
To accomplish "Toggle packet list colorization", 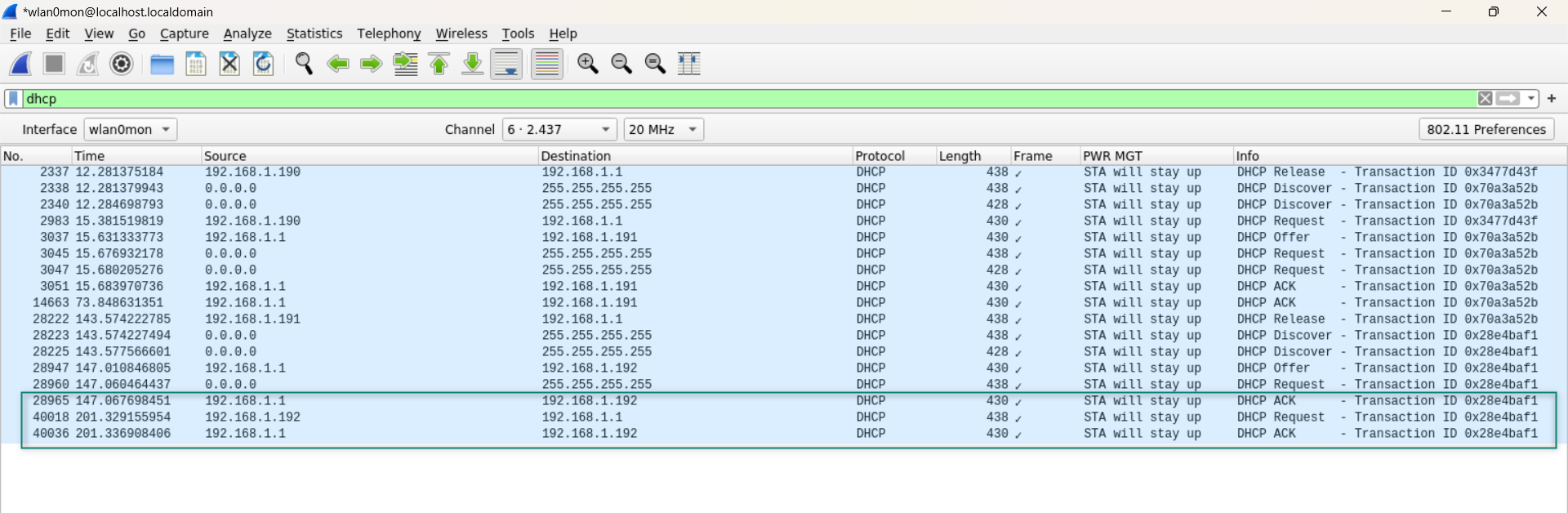I will pyautogui.click(x=547, y=64).
